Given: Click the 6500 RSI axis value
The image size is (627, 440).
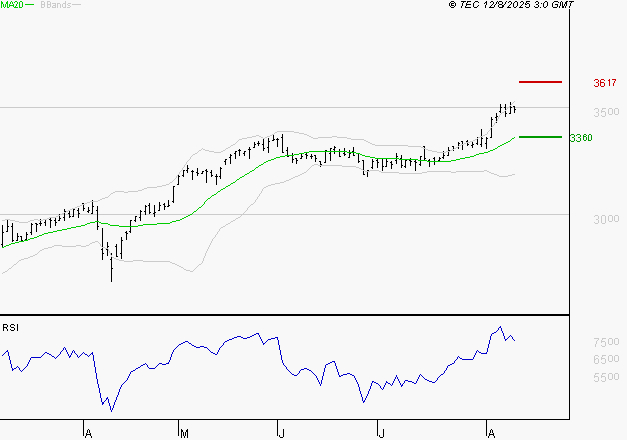Looking at the screenshot, I should point(607,359).
